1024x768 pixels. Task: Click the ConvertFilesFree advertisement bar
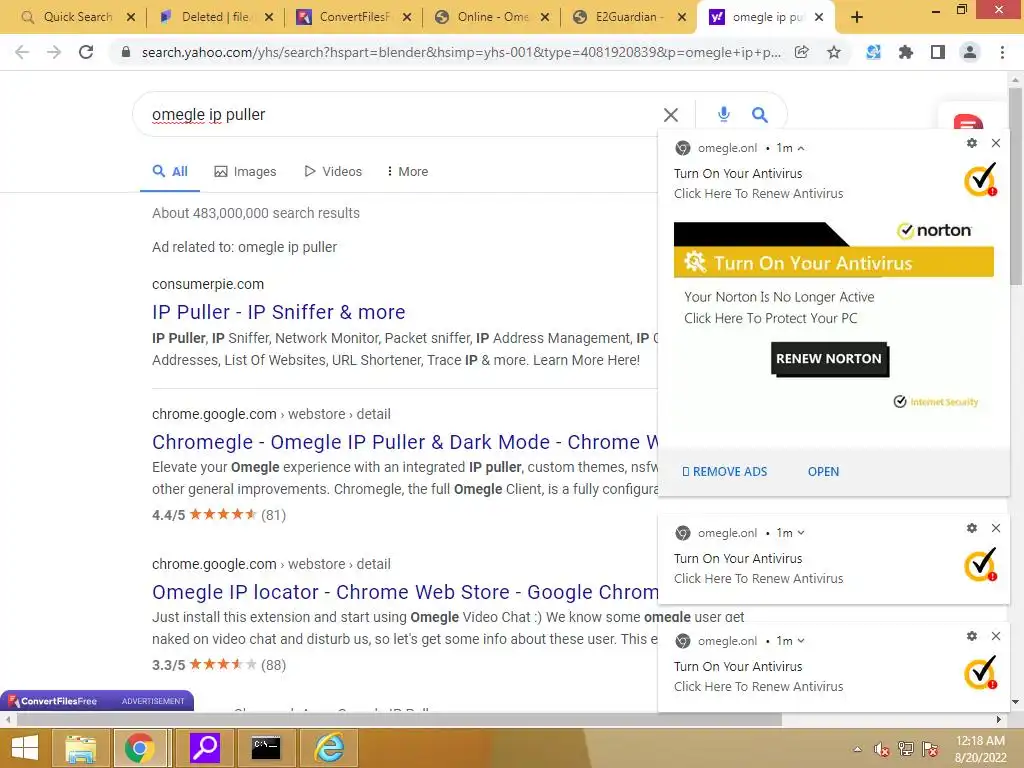97,701
